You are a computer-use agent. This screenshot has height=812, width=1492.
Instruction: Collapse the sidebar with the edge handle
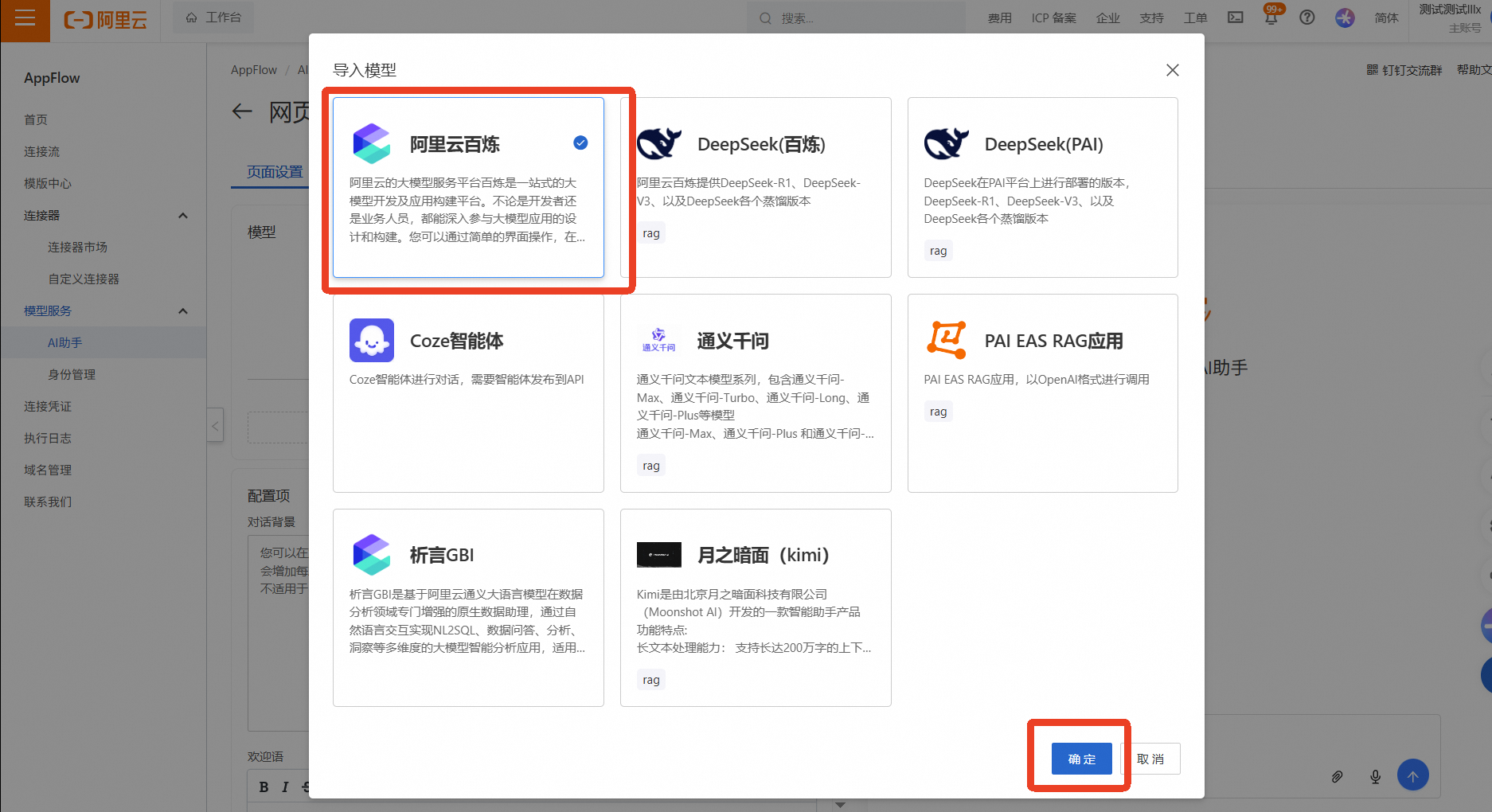coord(215,426)
